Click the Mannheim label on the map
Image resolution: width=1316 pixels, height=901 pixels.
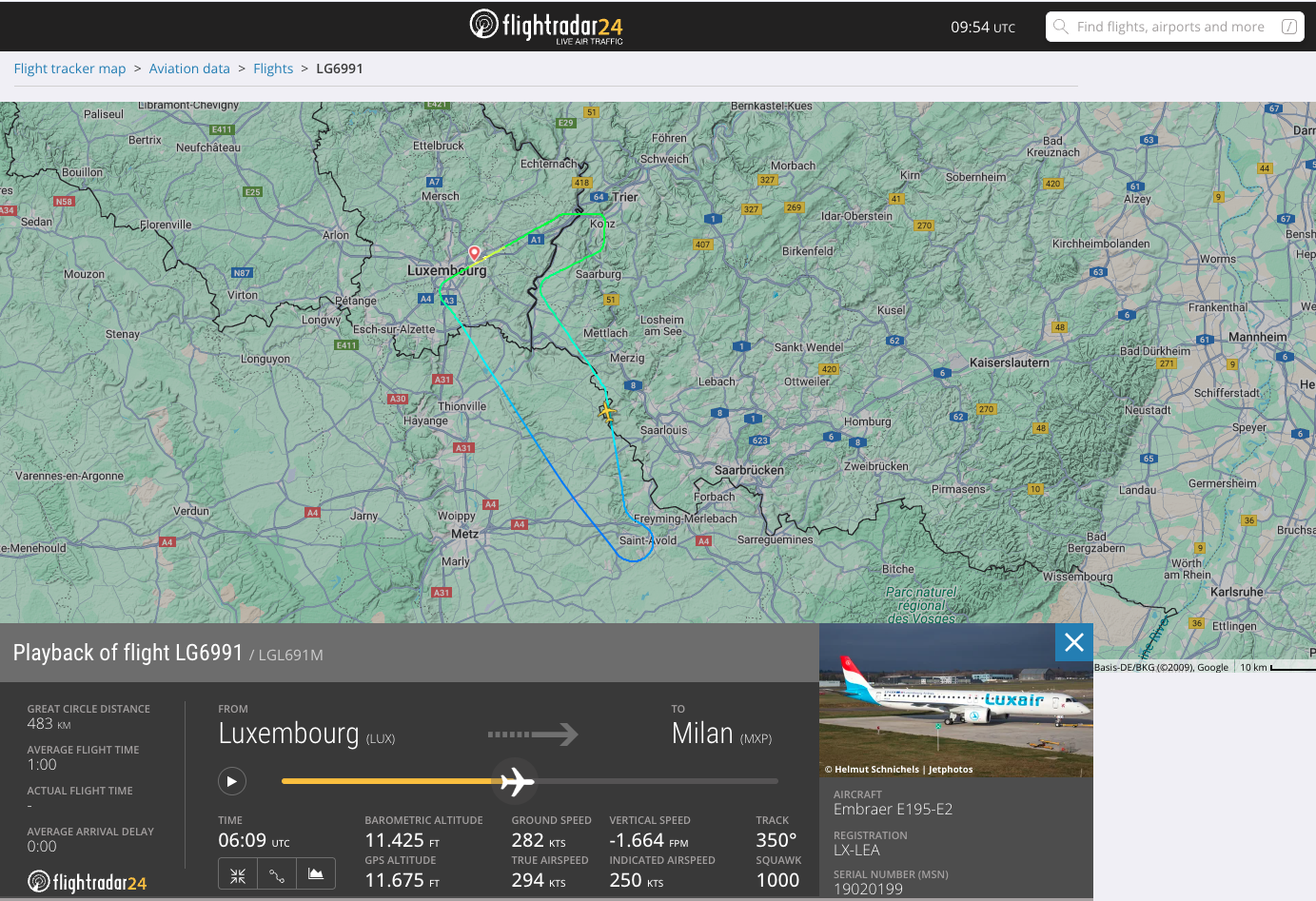(1257, 337)
